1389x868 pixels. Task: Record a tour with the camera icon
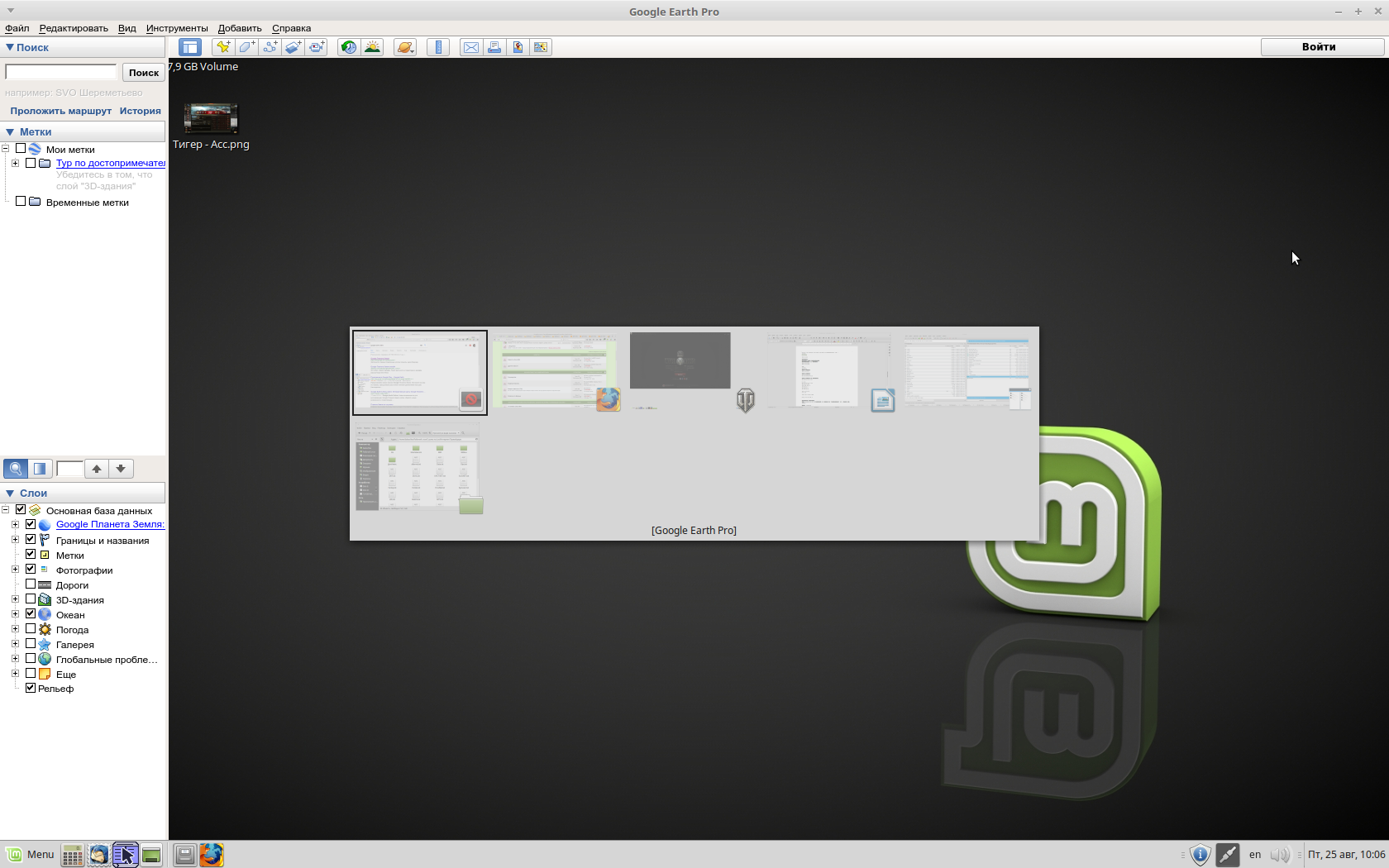point(317,47)
